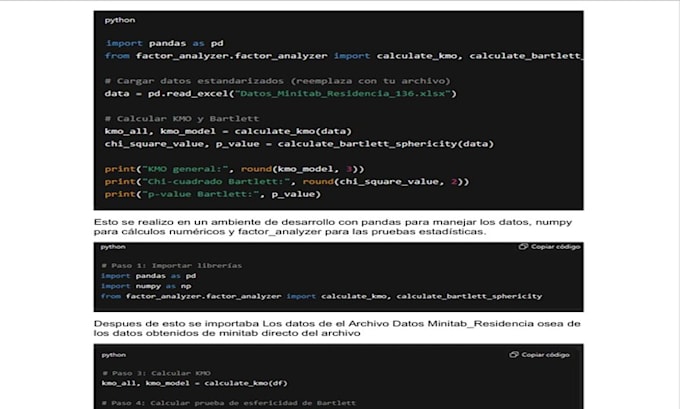The width and height of the screenshot is (680, 409).
Task: Select the python label above the read_excel code
Action: pos(120,20)
